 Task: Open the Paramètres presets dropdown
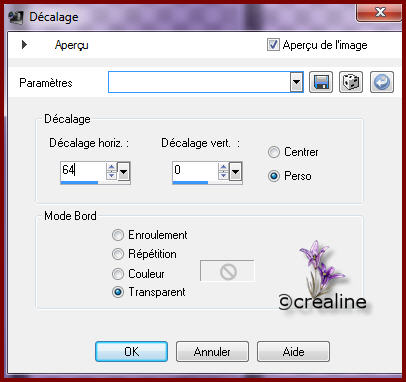[296, 82]
